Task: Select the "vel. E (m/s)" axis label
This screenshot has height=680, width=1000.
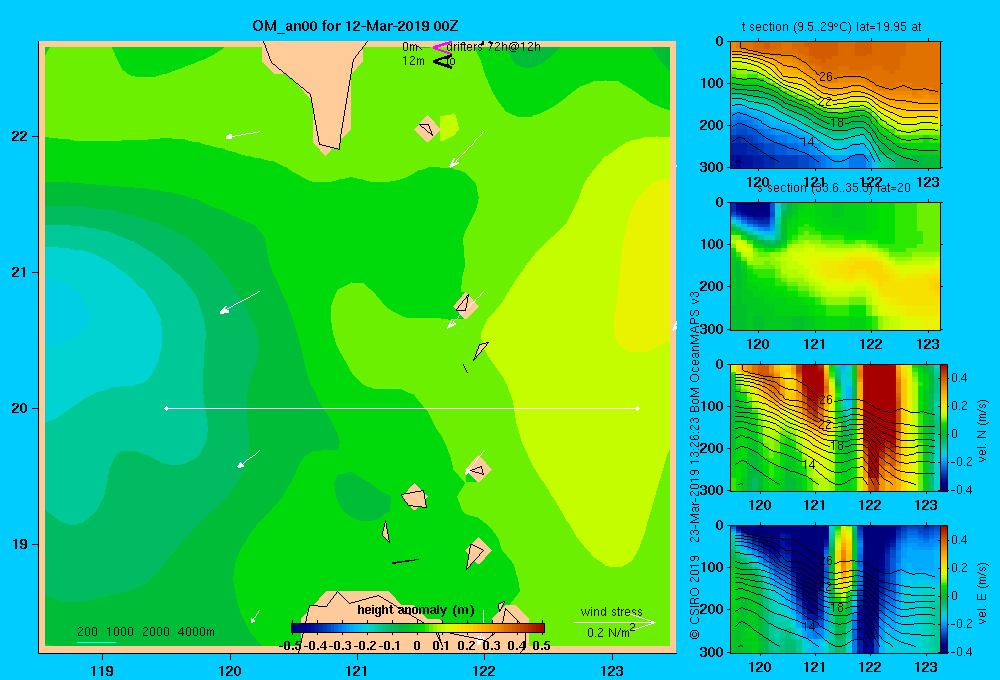Action: pyautogui.click(x=982, y=592)
